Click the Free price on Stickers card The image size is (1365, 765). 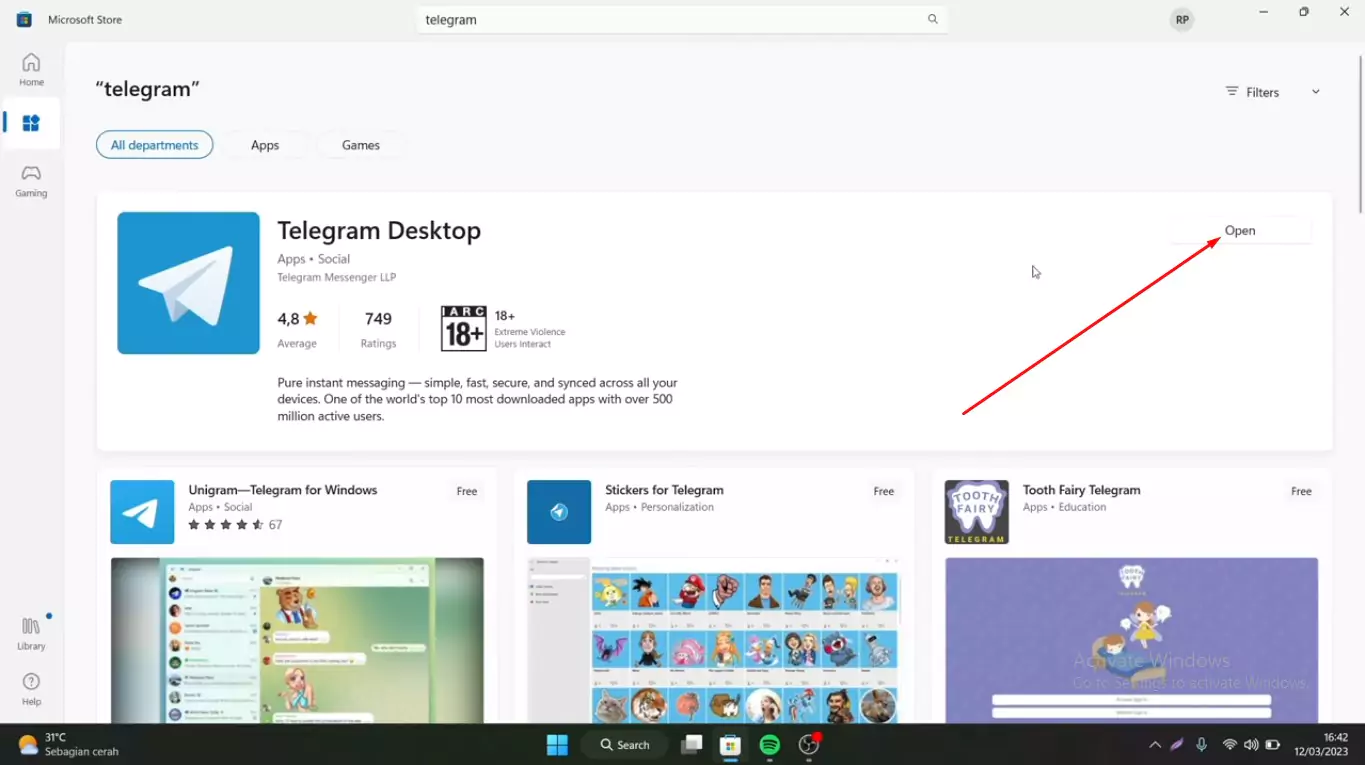884,491
